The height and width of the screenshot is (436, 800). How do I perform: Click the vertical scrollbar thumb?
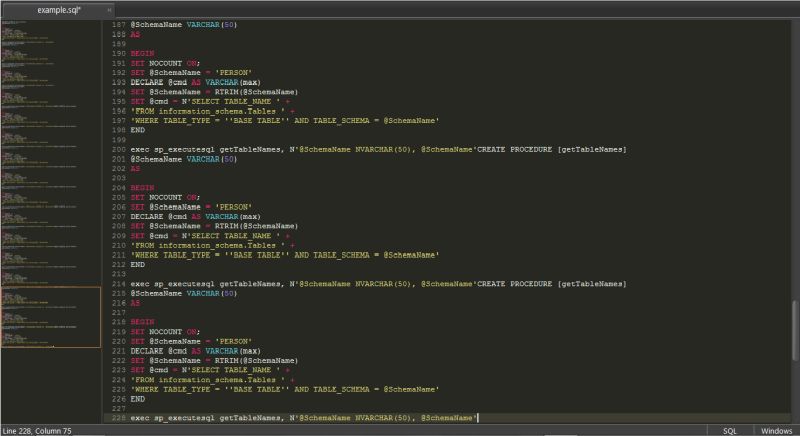794,331
